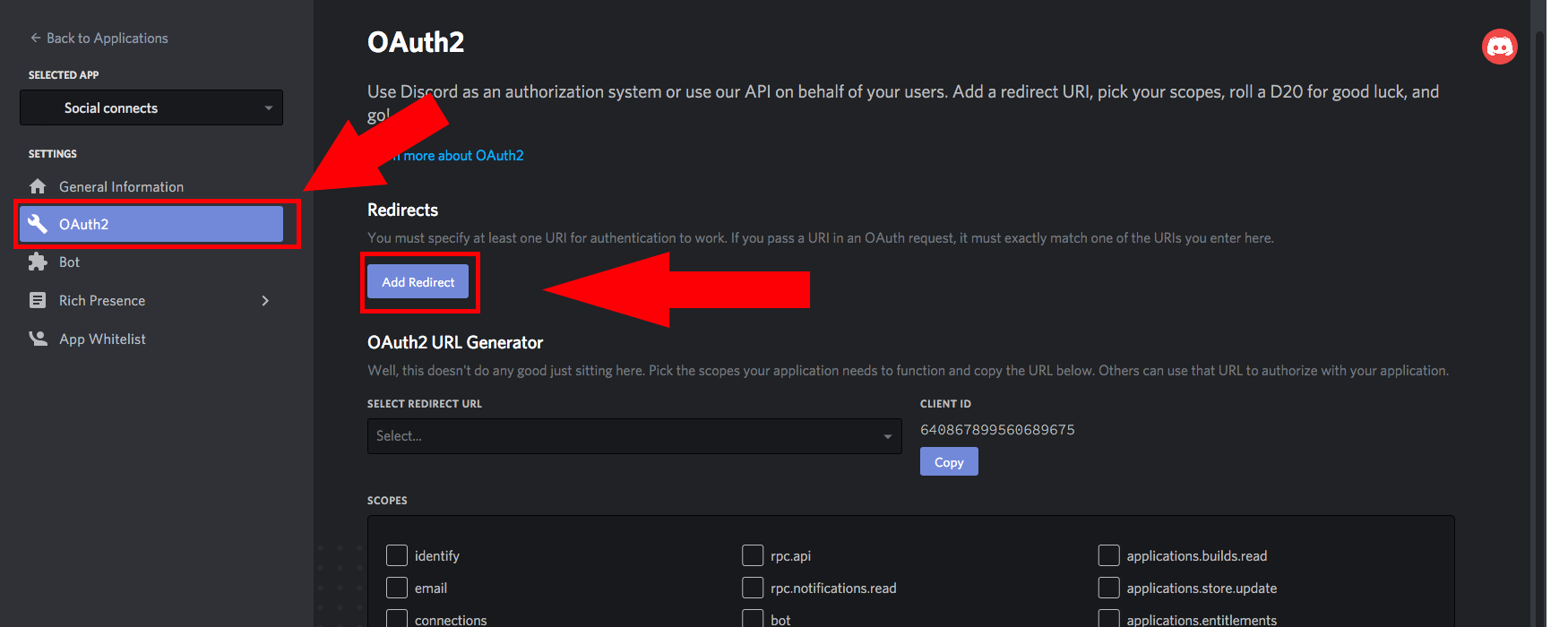Check the applications.entitlements checkbox

point(1109,618)
